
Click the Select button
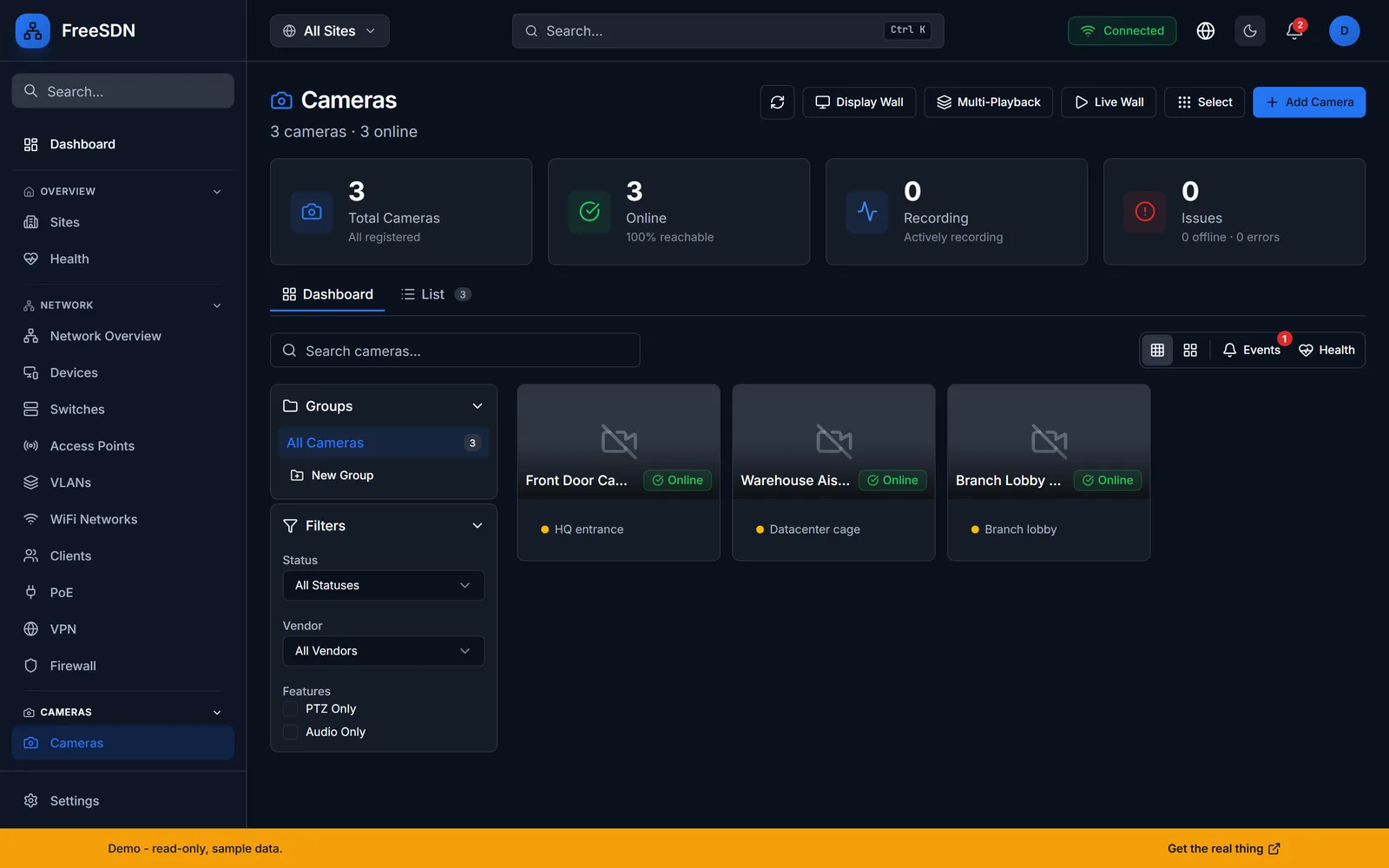(x=1205, y=102)
